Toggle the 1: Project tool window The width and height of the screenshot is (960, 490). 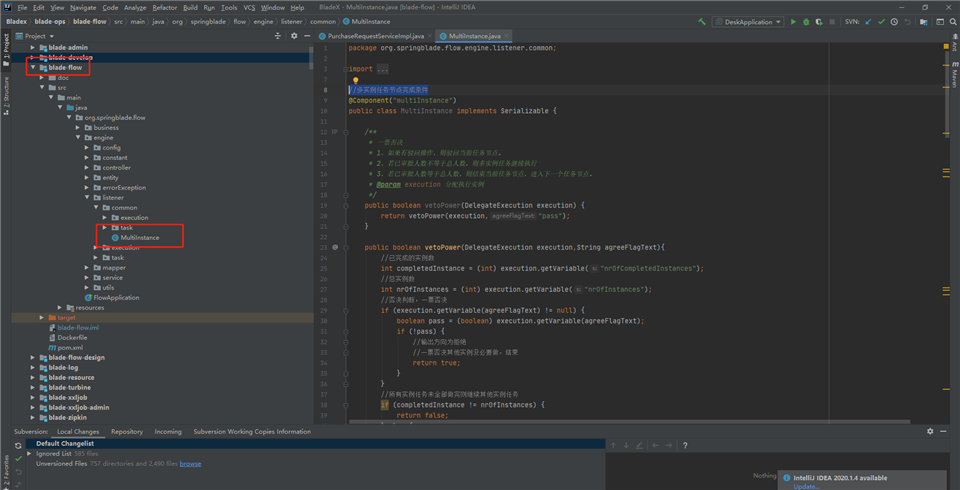[6, 50]
